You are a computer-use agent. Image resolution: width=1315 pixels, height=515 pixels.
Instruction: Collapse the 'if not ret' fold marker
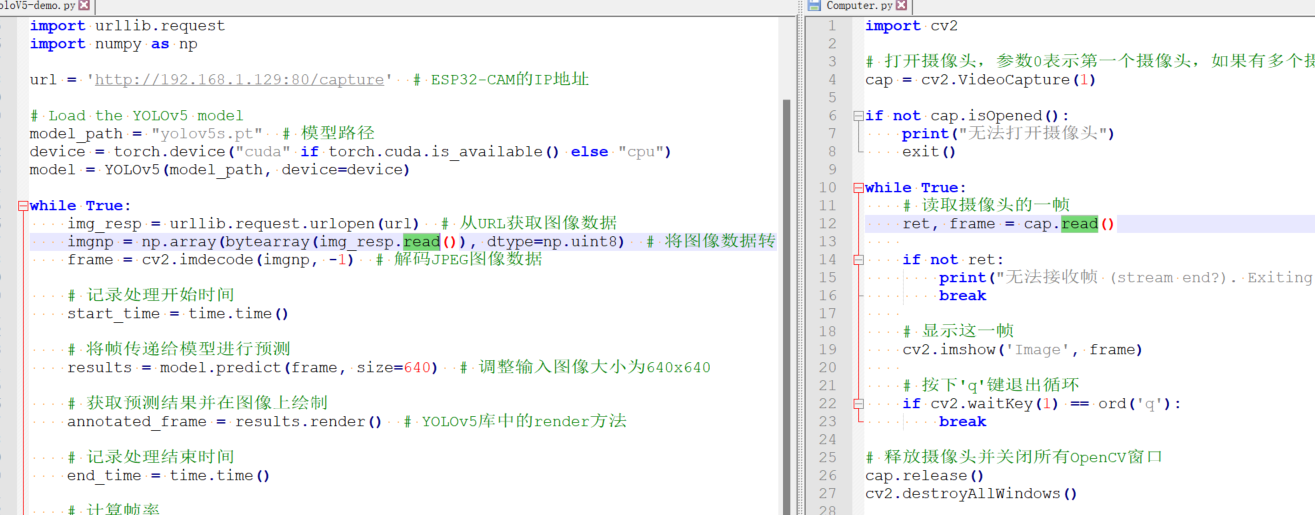(x=857, y=260)
